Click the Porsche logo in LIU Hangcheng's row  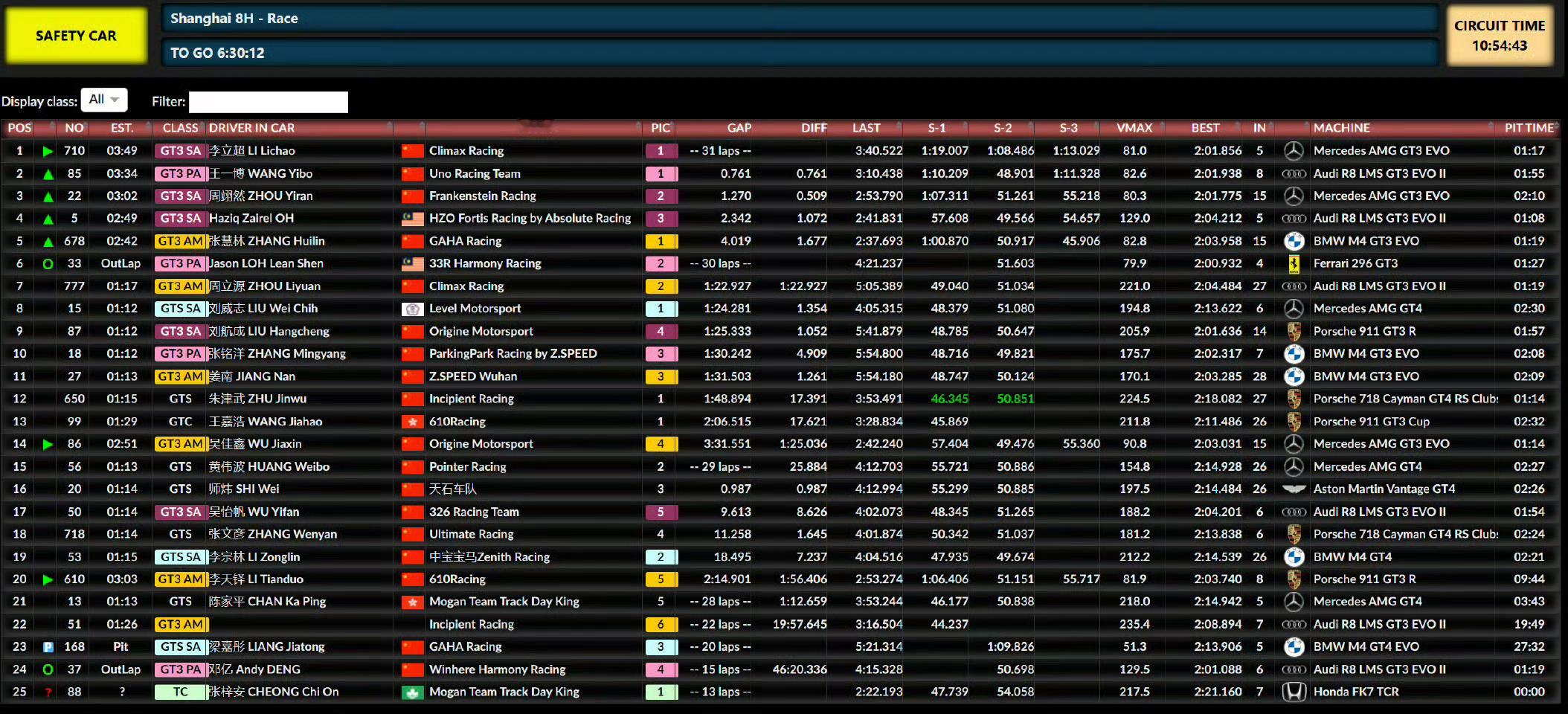coord(1294,331)
